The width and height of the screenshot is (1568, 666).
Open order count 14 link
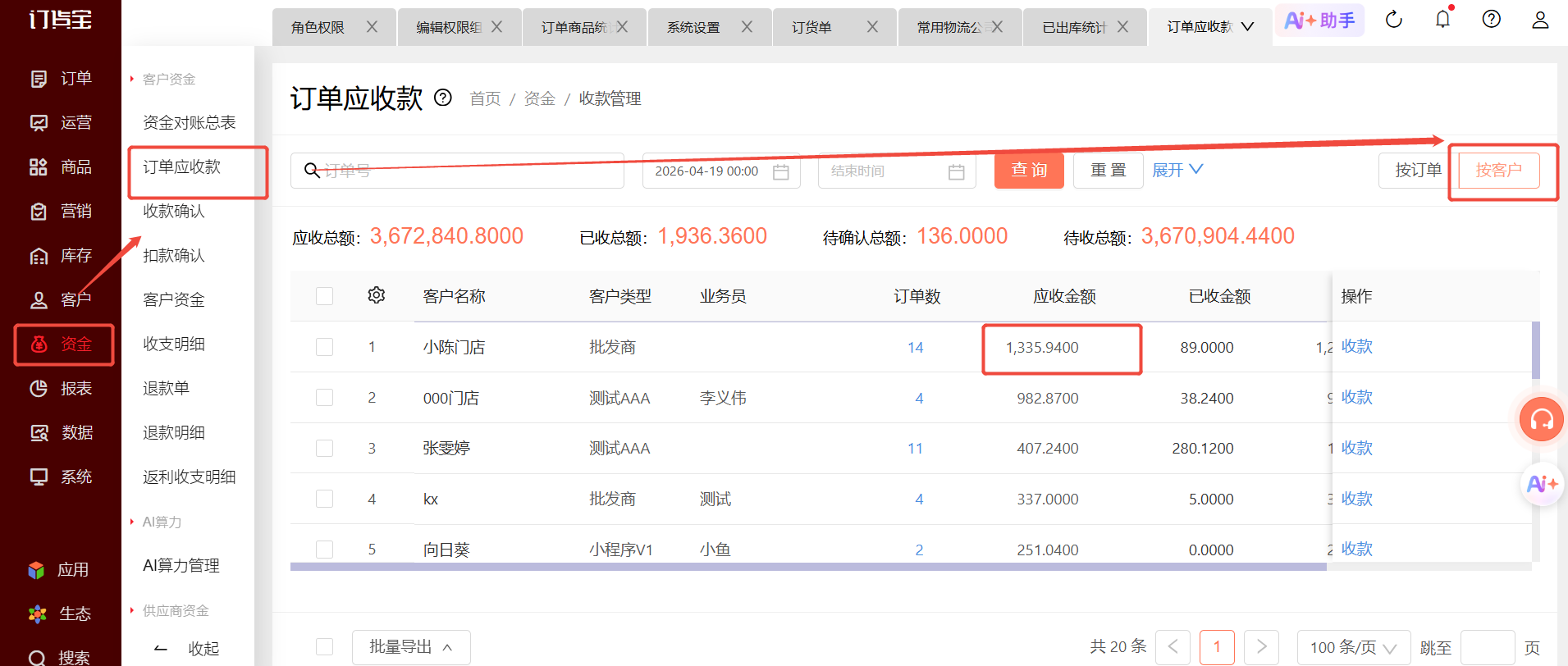[916, 348]
